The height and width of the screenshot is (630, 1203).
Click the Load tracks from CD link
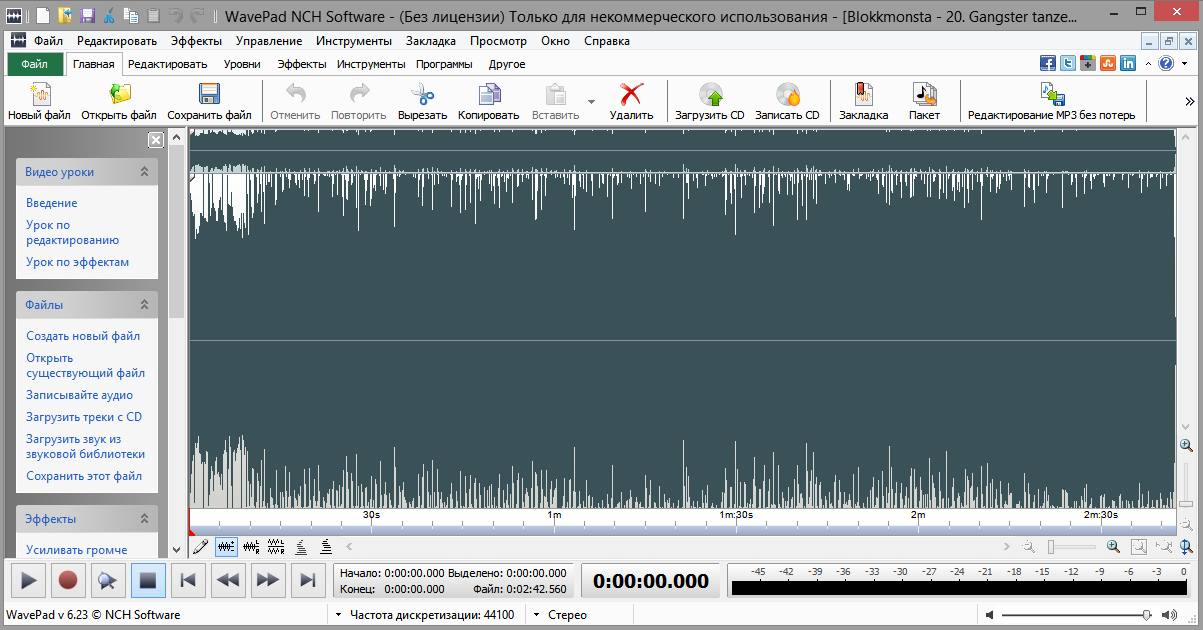[x=84, y=417]
